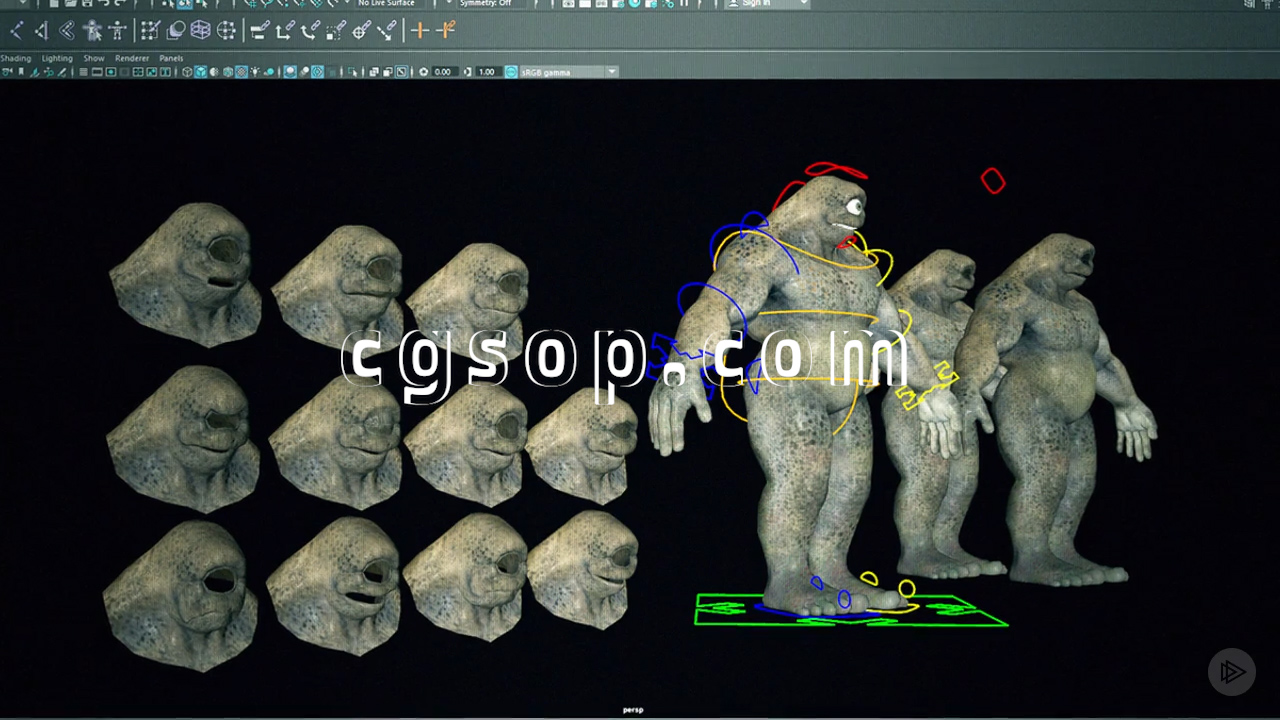Open the sRGB gamma dropdown
The image size is (1280, 720).
[x=568, y=72]
